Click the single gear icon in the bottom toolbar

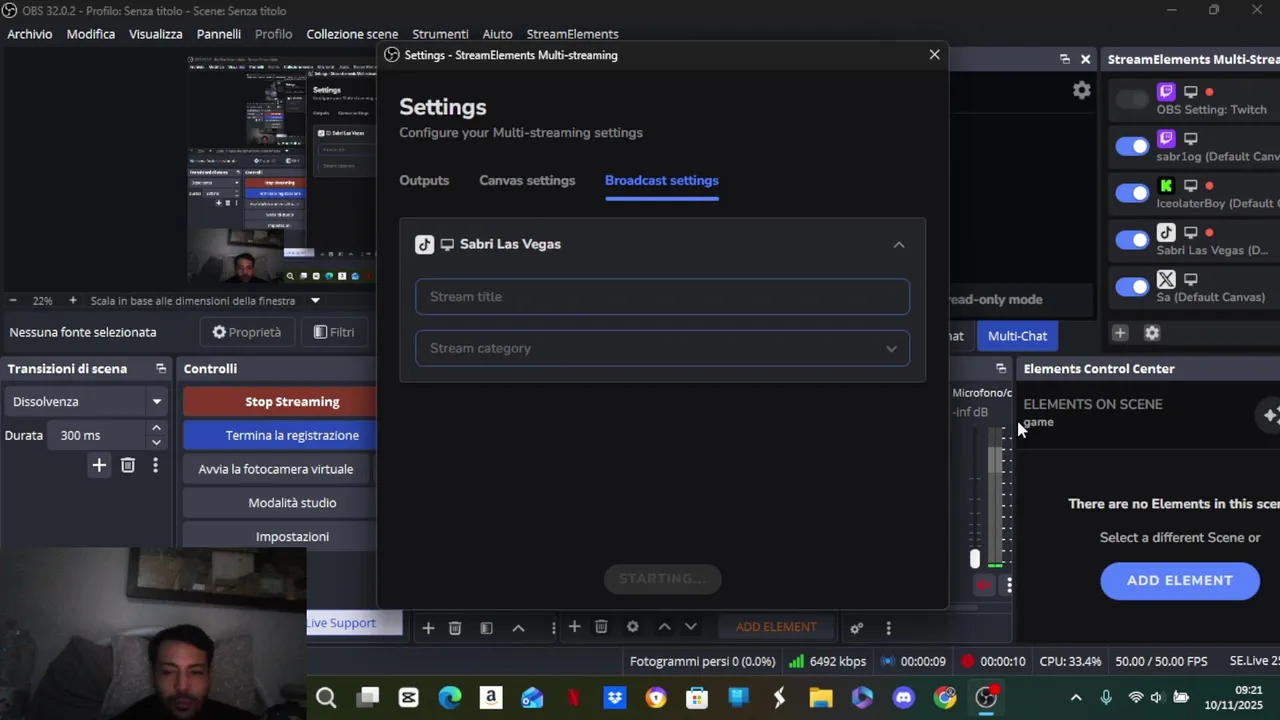(x=632, y=627)
